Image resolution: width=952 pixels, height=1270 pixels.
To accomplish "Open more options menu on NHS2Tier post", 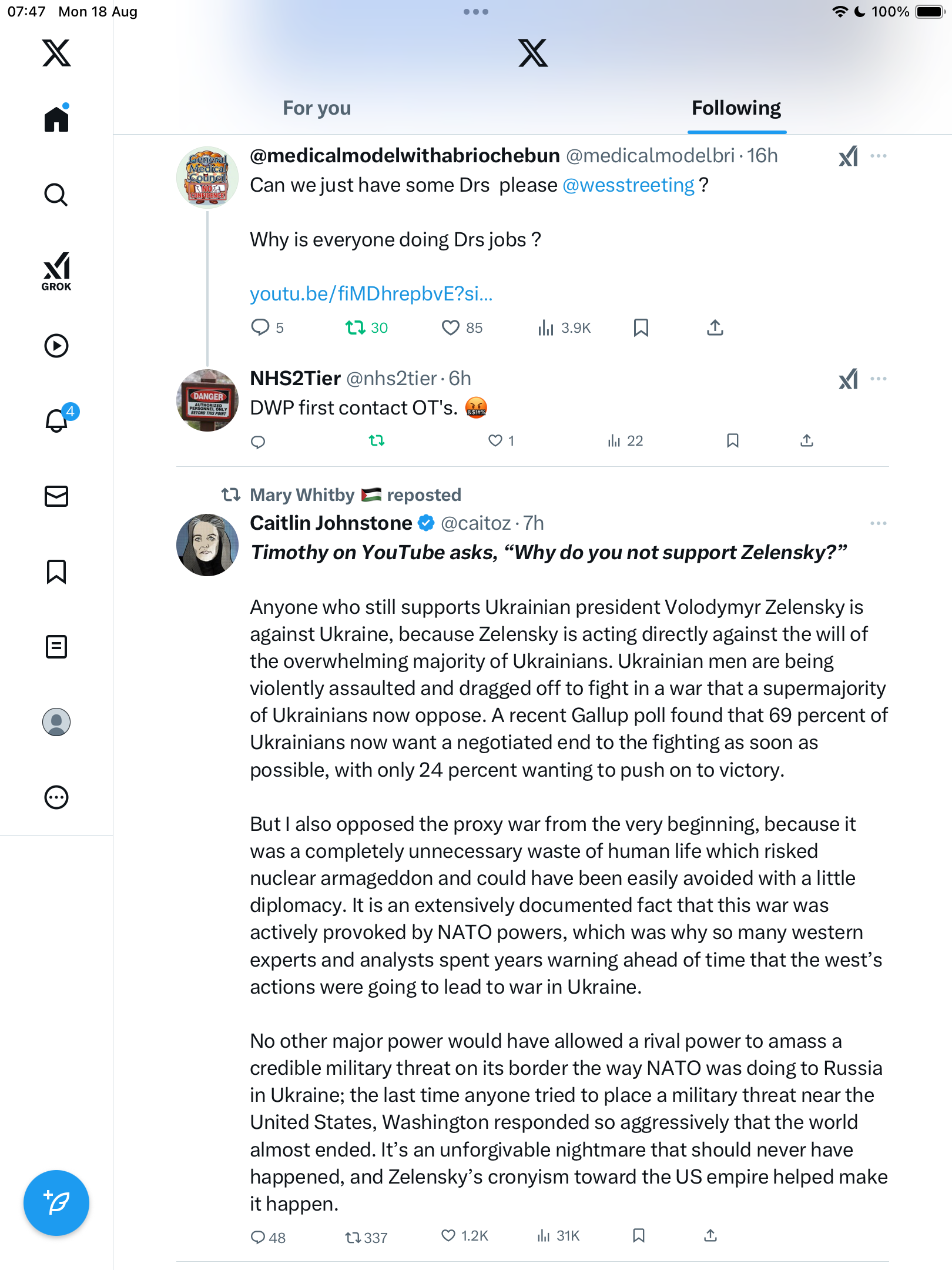I will click(x=878, y=379).
